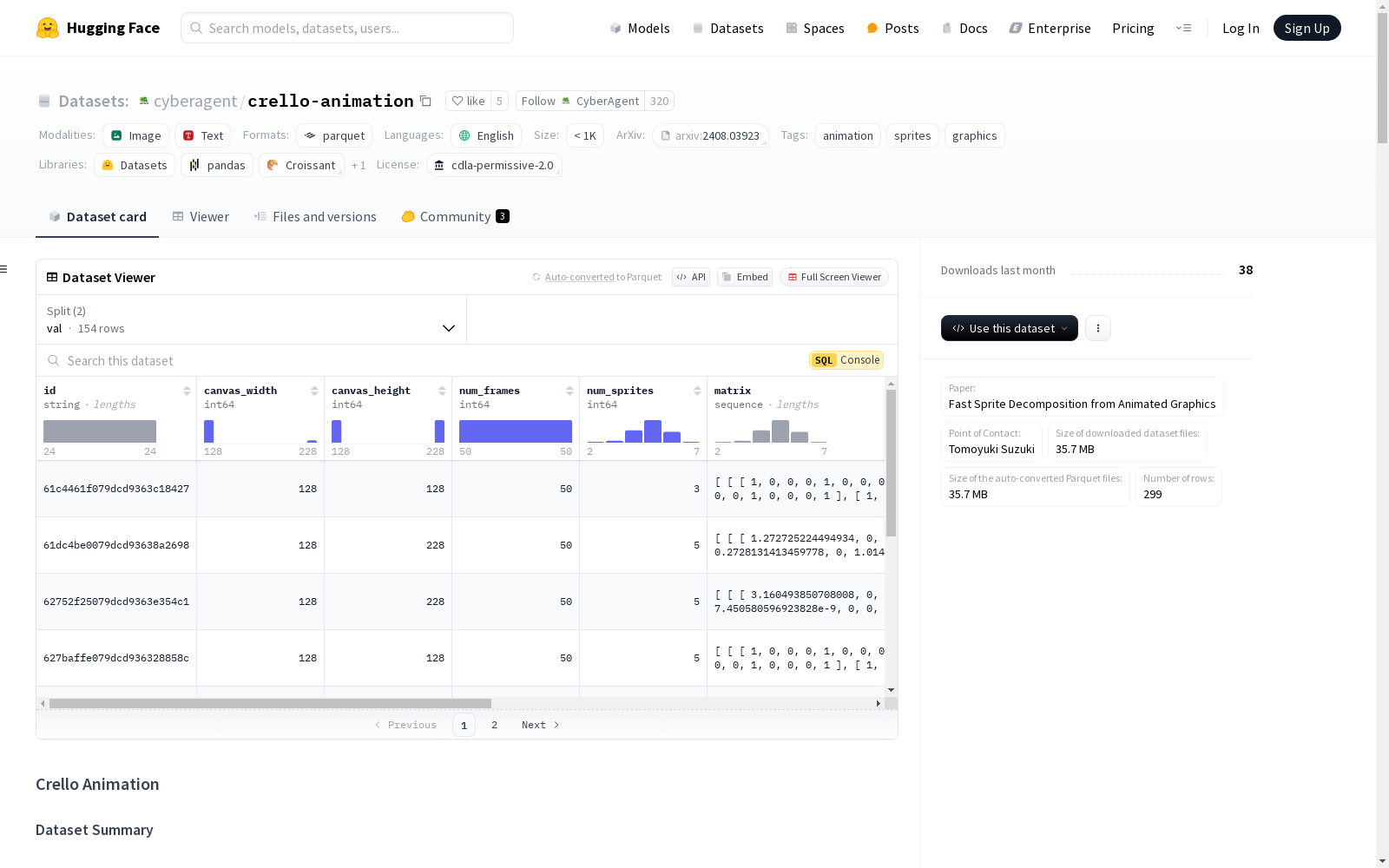Image resolution: width=1389 pixels, height=868 pixels.
Task: Open the three-dot more options menu
Action: click(x=1098, y=328)
